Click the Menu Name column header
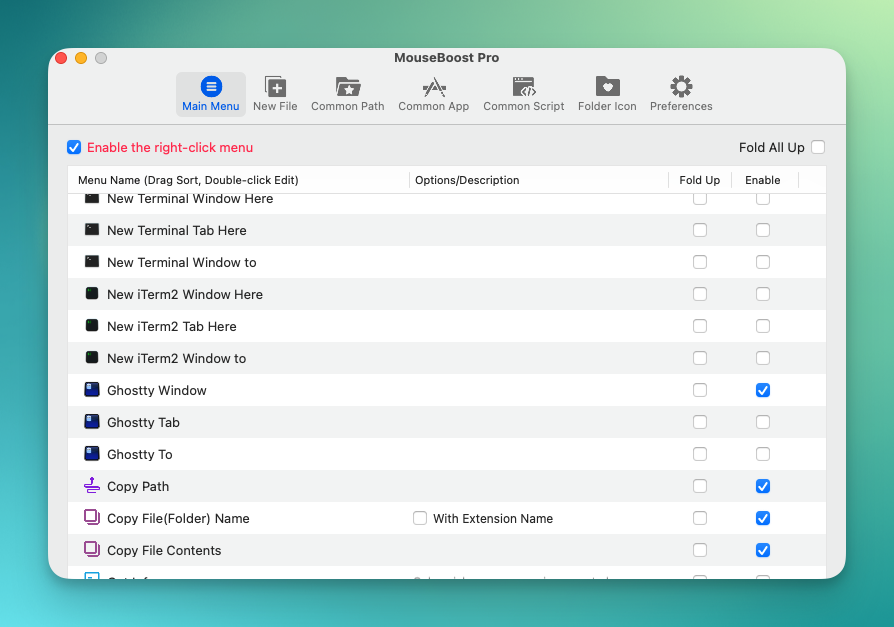Viewport: 894px width, 627px height. (188, 180)
